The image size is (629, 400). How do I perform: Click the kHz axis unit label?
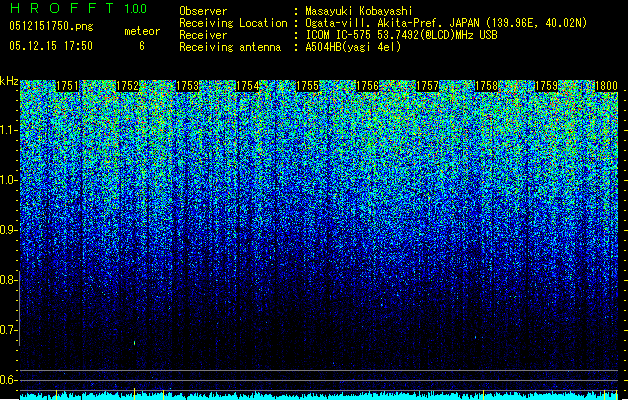click(9, 81)
